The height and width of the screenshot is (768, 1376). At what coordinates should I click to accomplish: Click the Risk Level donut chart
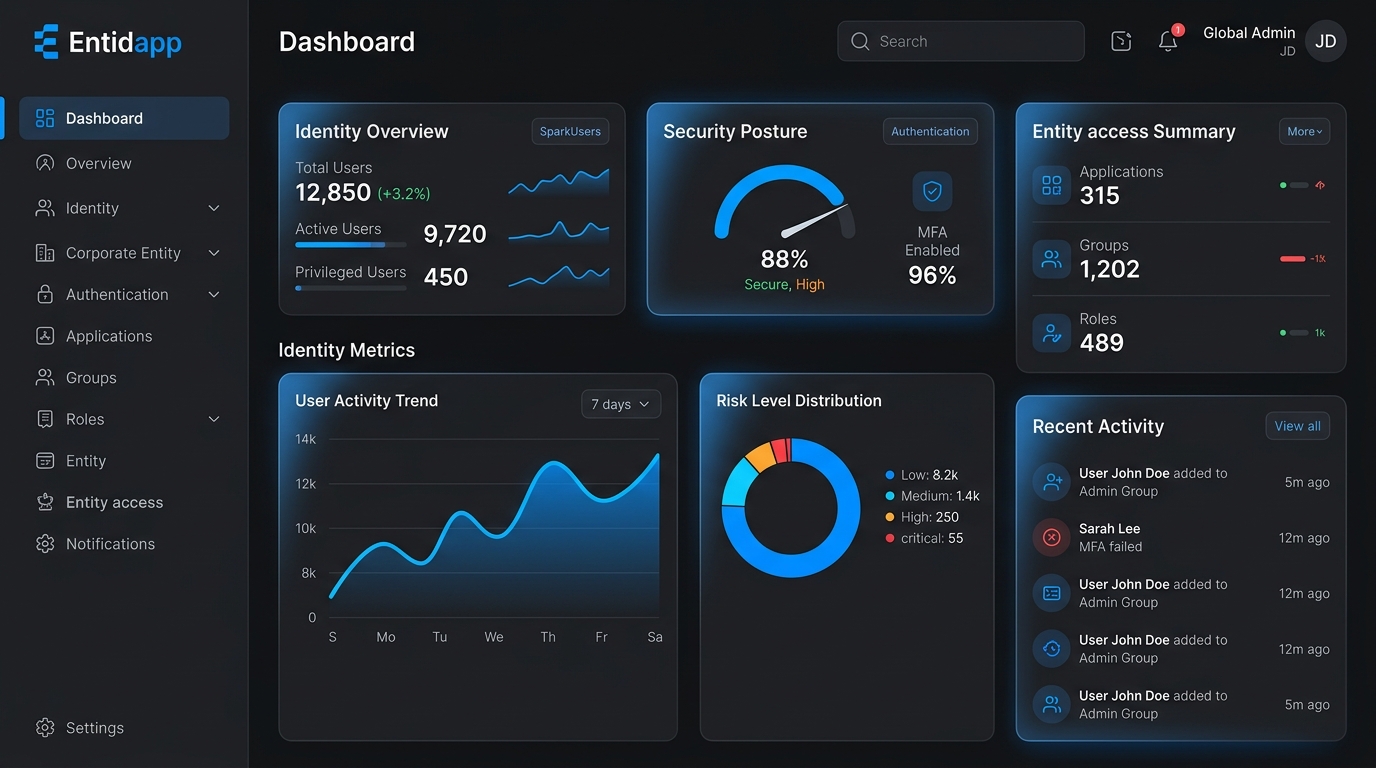tap(791, 507)
